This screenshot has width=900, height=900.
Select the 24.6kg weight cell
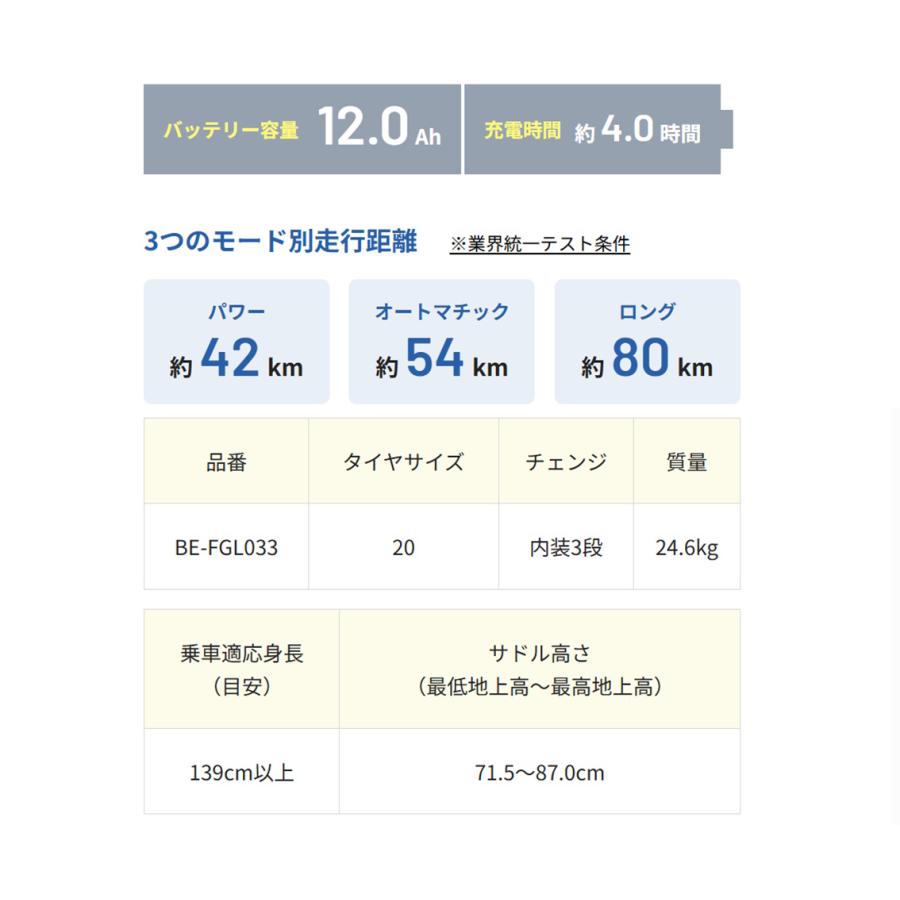point(687,548)
